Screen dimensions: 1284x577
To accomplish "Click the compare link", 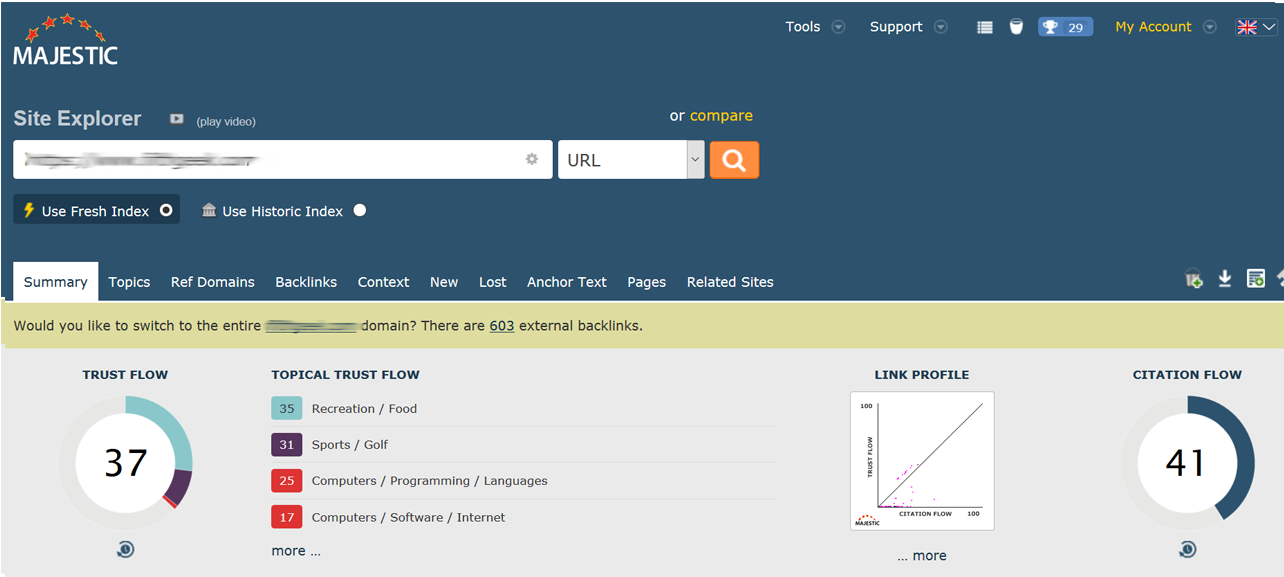I will pyautogui.click(x=721, y=116).
